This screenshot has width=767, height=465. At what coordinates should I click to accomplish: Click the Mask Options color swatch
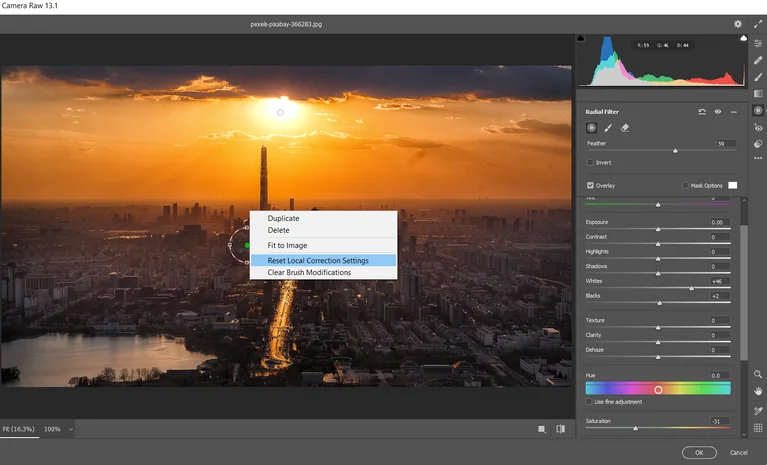click(x=732, y=185)
